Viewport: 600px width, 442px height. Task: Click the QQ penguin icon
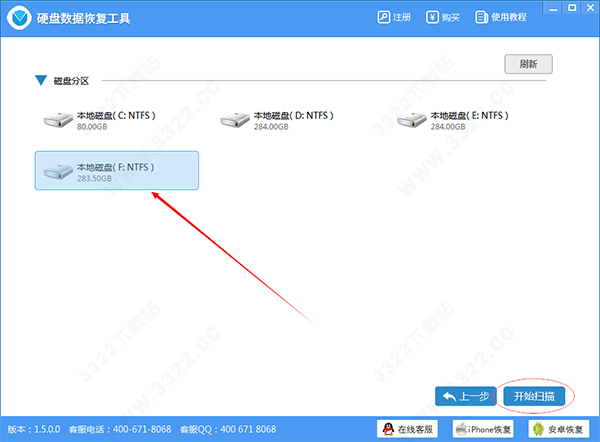(x=388, y=429)
